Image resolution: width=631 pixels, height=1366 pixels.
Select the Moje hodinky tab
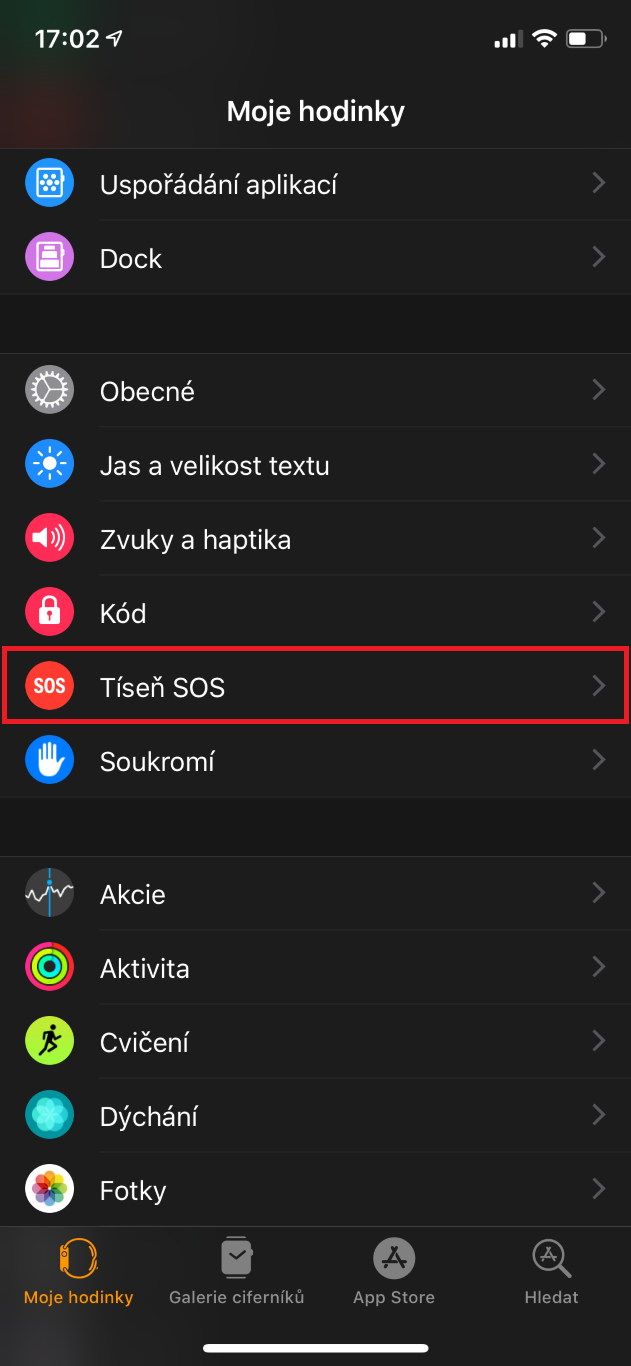[78, 1270]
